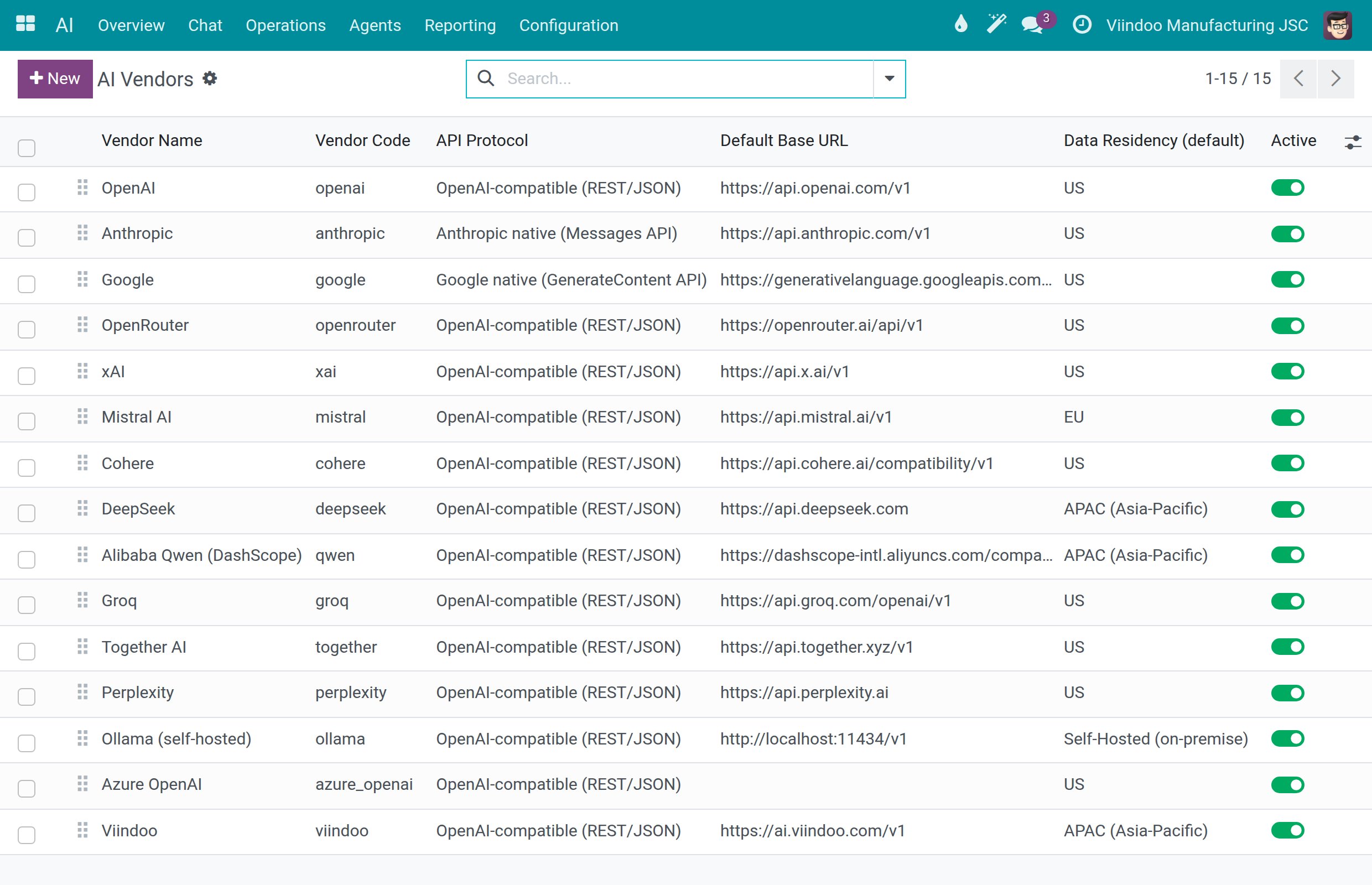Click the New vendor button

(x=55, y=79)
